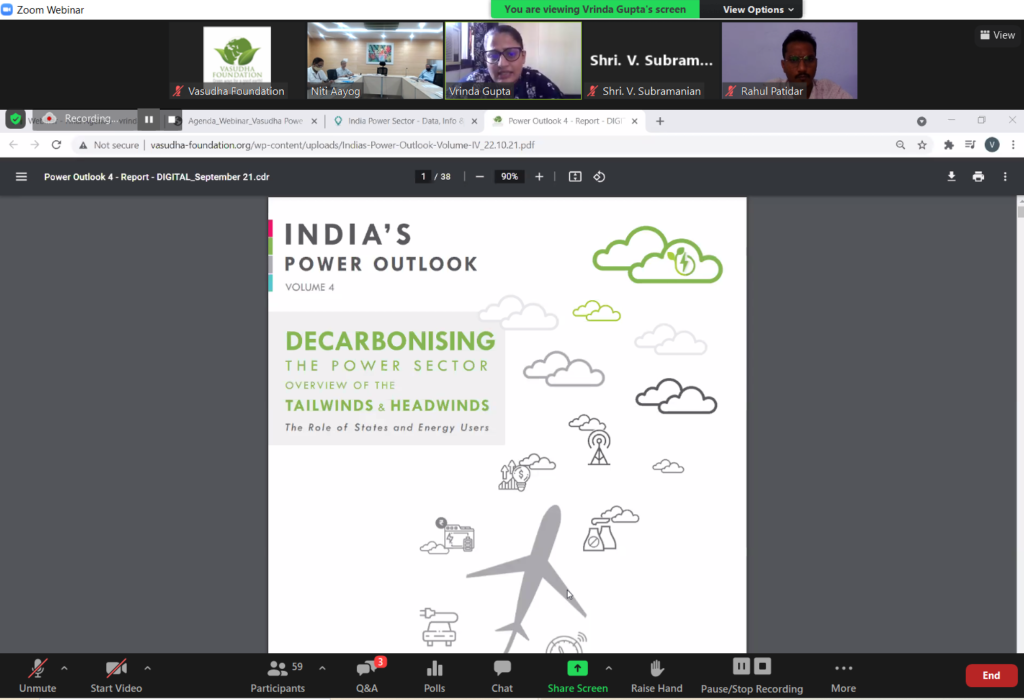Open PDF viewer more actions menu
The height and width of the screenshot is (700, 1024).
coord(1005,176)
